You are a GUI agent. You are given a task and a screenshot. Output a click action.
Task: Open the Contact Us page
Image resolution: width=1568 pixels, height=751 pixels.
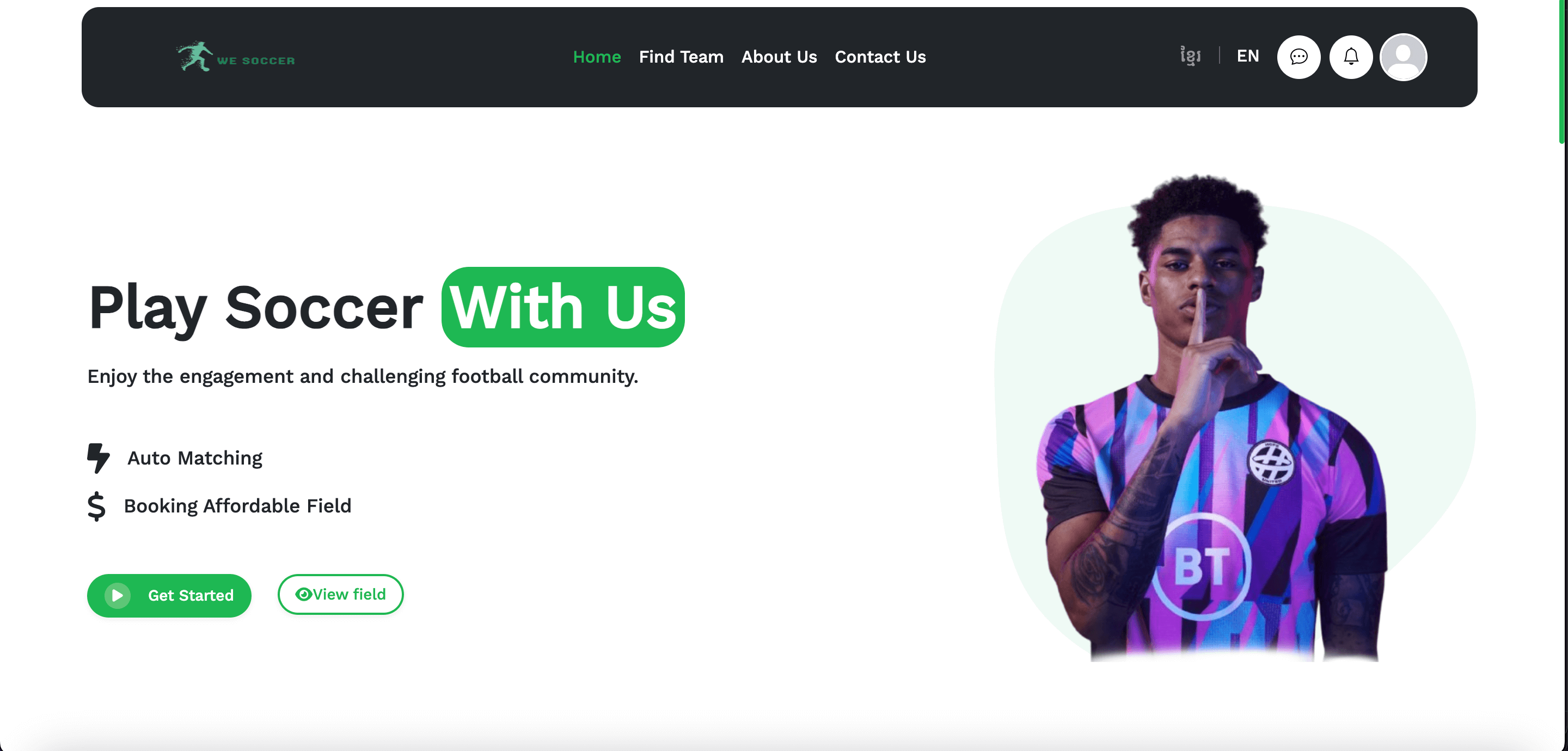(x=880, y=57)
